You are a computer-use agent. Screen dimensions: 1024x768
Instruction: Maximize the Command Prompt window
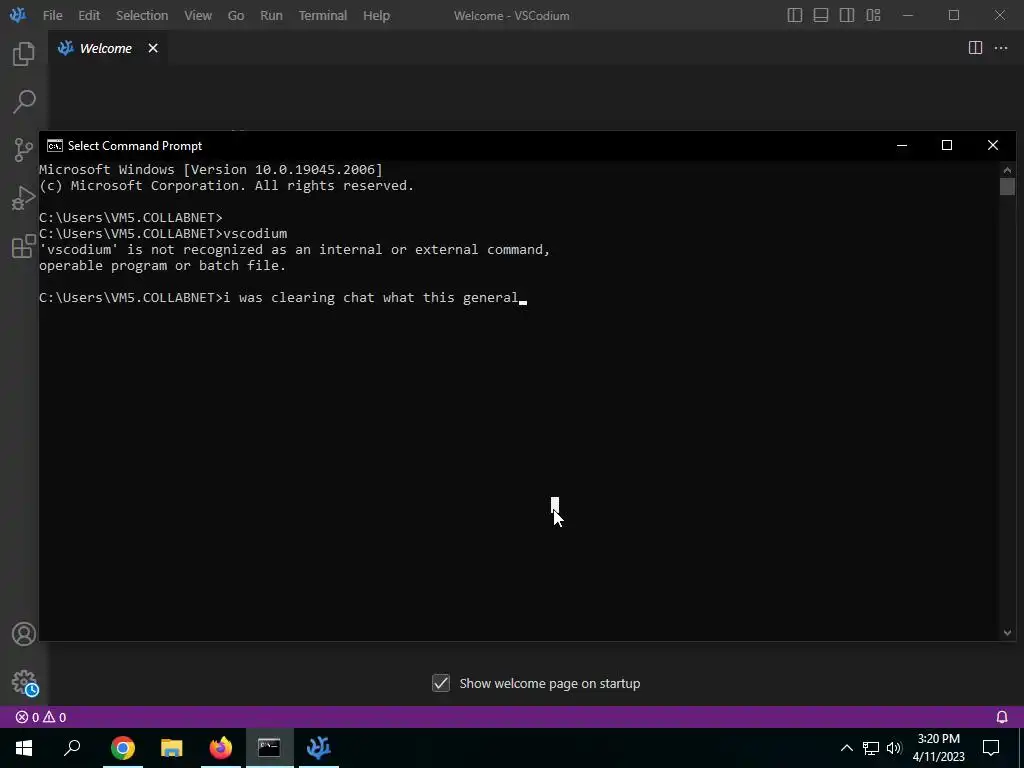[947, 145]
